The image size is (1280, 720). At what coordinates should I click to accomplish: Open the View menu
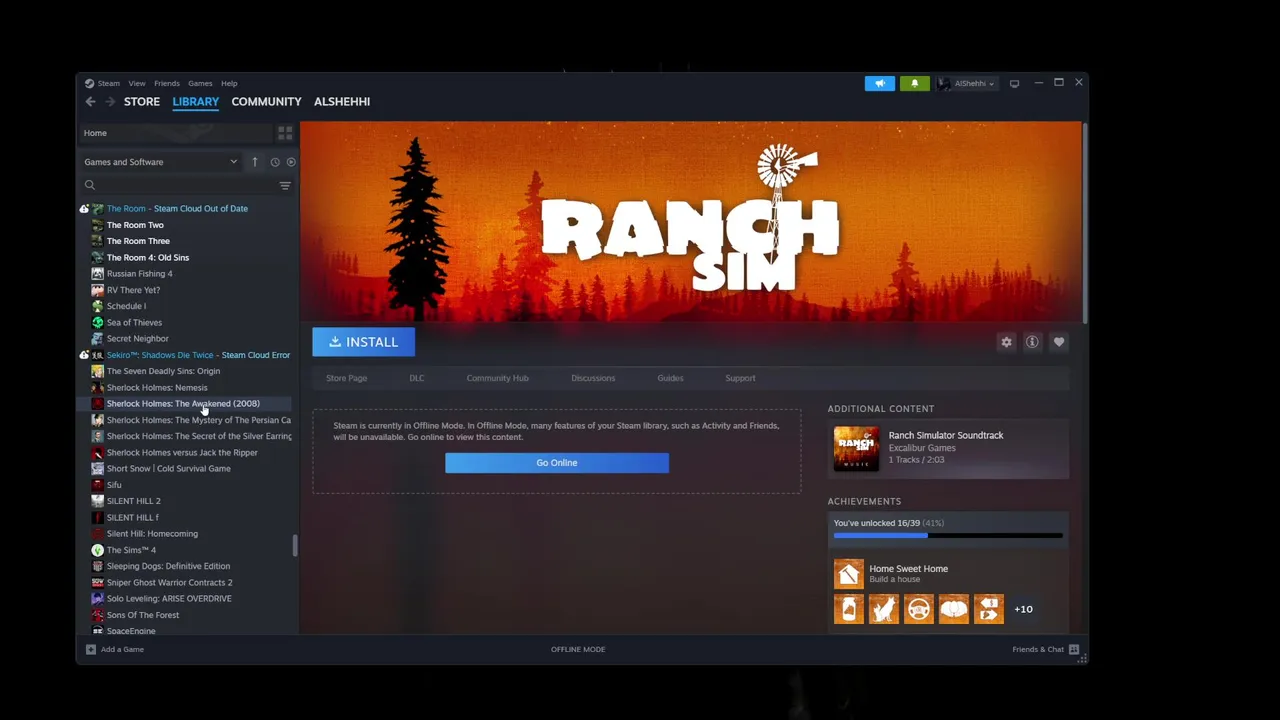coord(137,84)
